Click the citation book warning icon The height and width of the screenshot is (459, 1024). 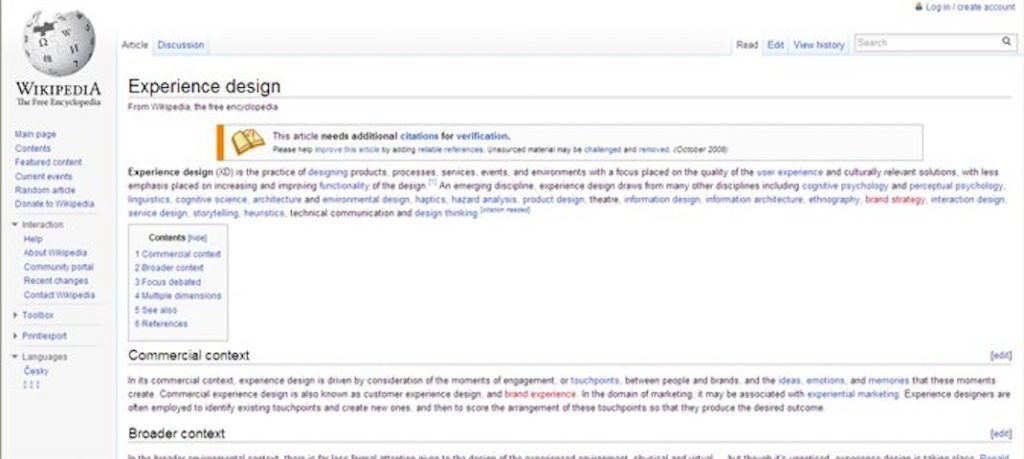[247, 142]
